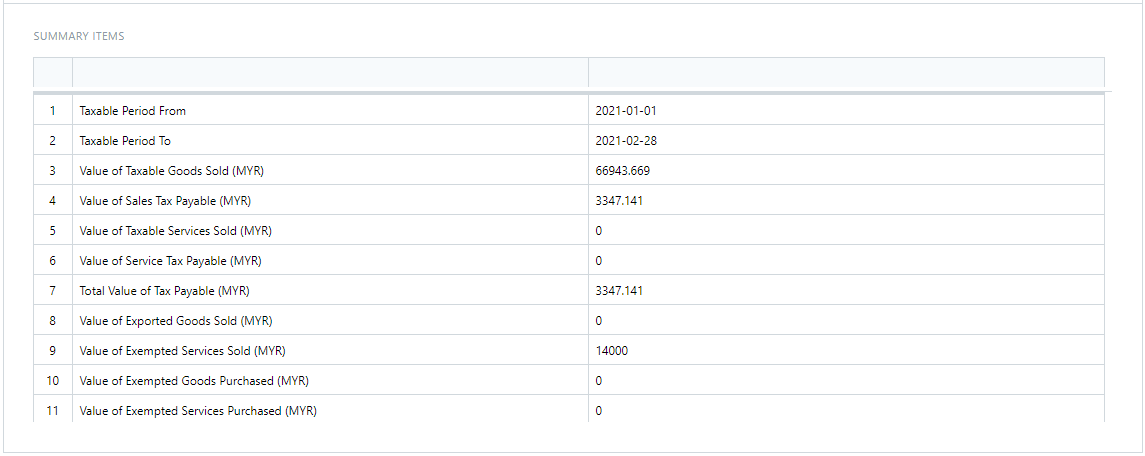Click the Taxable Period To label cell
1145x456 pixels.
point(125,141)
